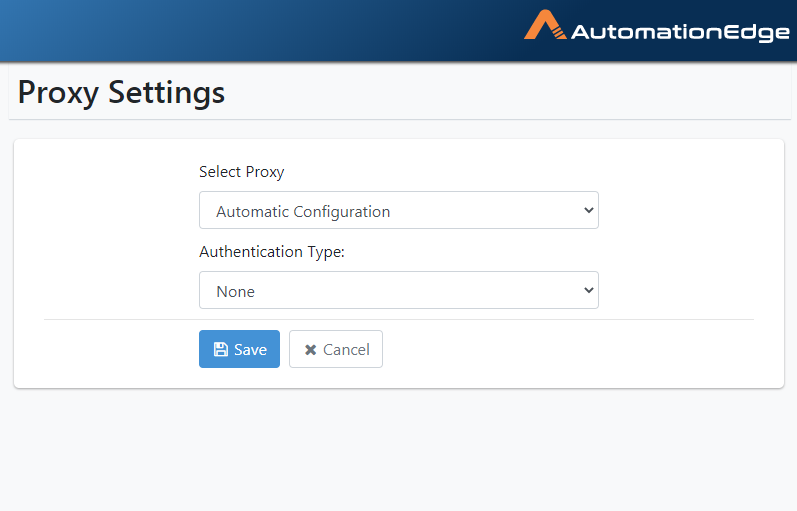Click the Proxy Settings page heading
The width and height of the screenshot is (797, 511).
coord(121,93)
